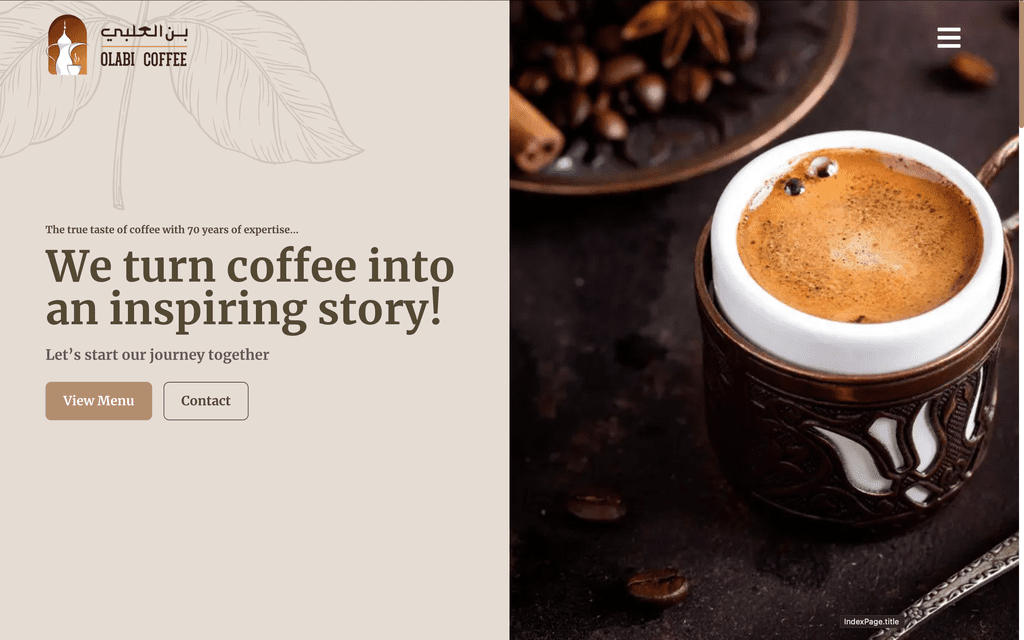Viewport: 1024px width, 640px height.
Task: Click the Arabic logo text
Action: (144, 32)
